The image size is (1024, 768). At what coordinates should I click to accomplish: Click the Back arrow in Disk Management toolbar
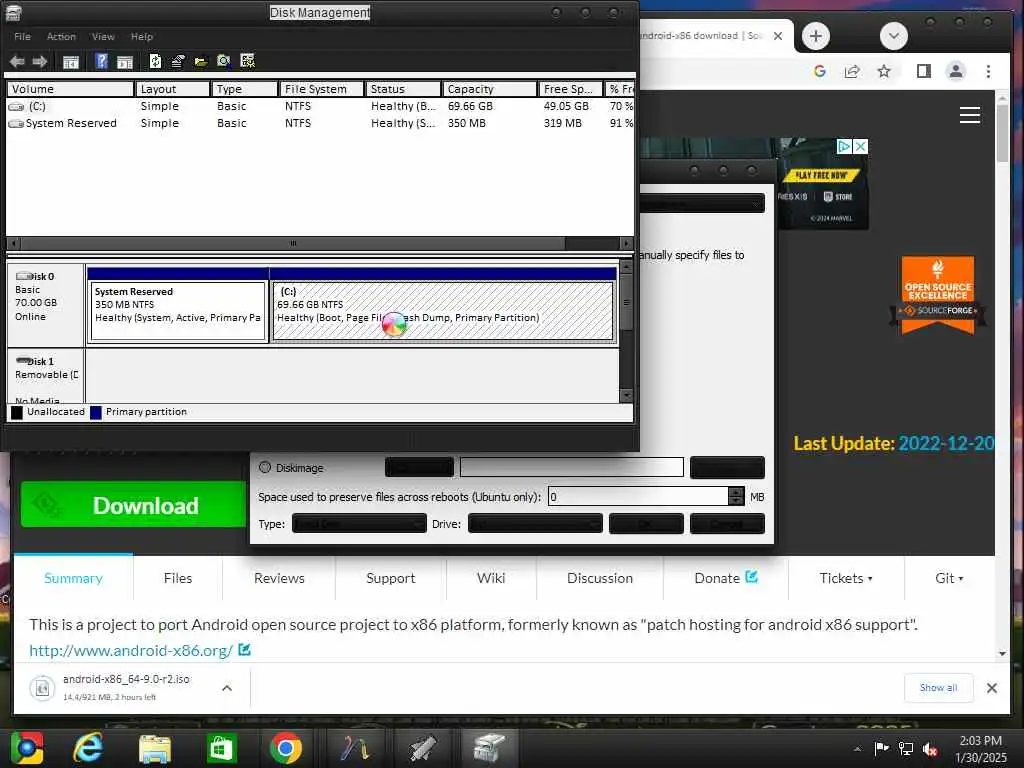17,61
